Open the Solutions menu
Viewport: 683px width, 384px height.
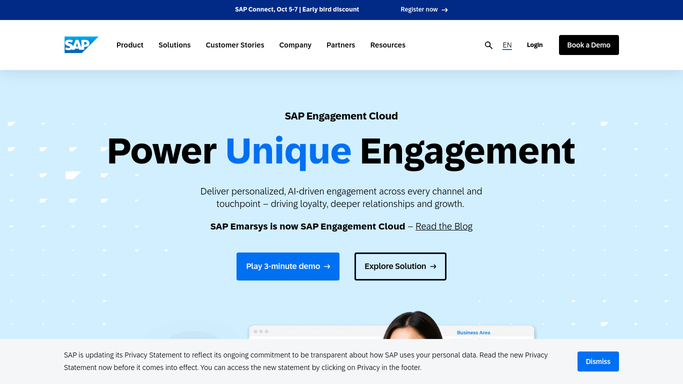click(x=174, y=45)
